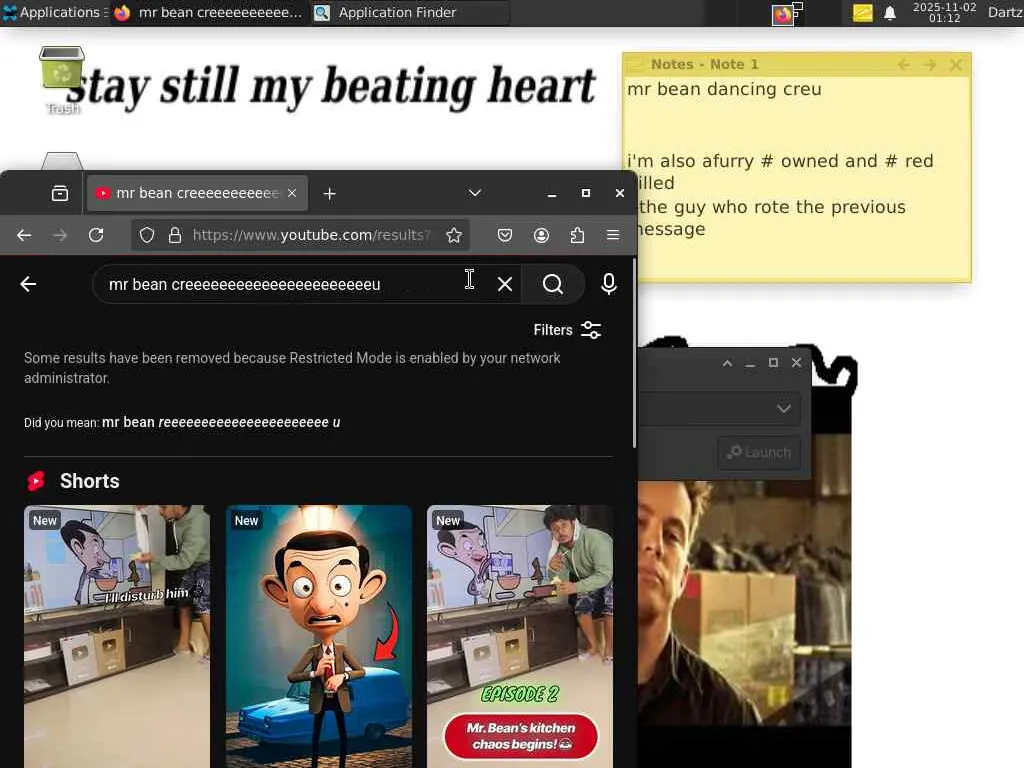Click the Launch button in Application Finder

759,452
